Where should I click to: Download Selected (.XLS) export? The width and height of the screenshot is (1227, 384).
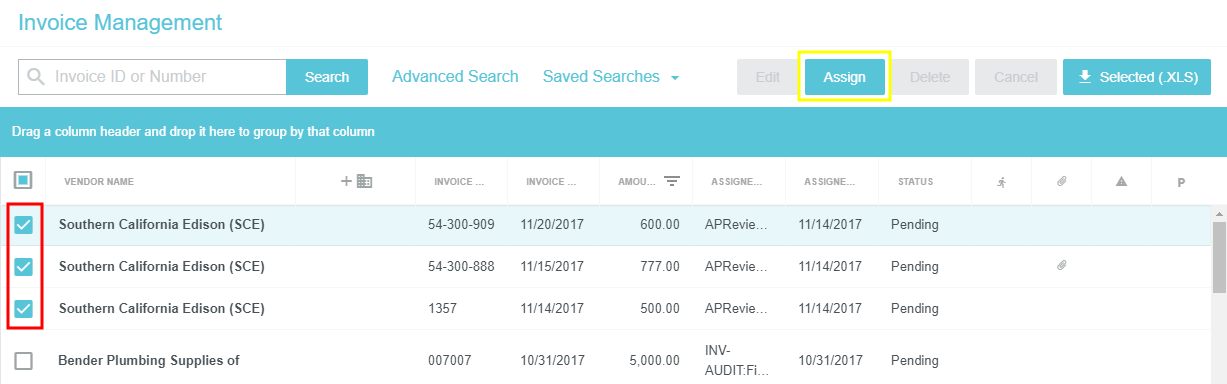coord(1137,77)
